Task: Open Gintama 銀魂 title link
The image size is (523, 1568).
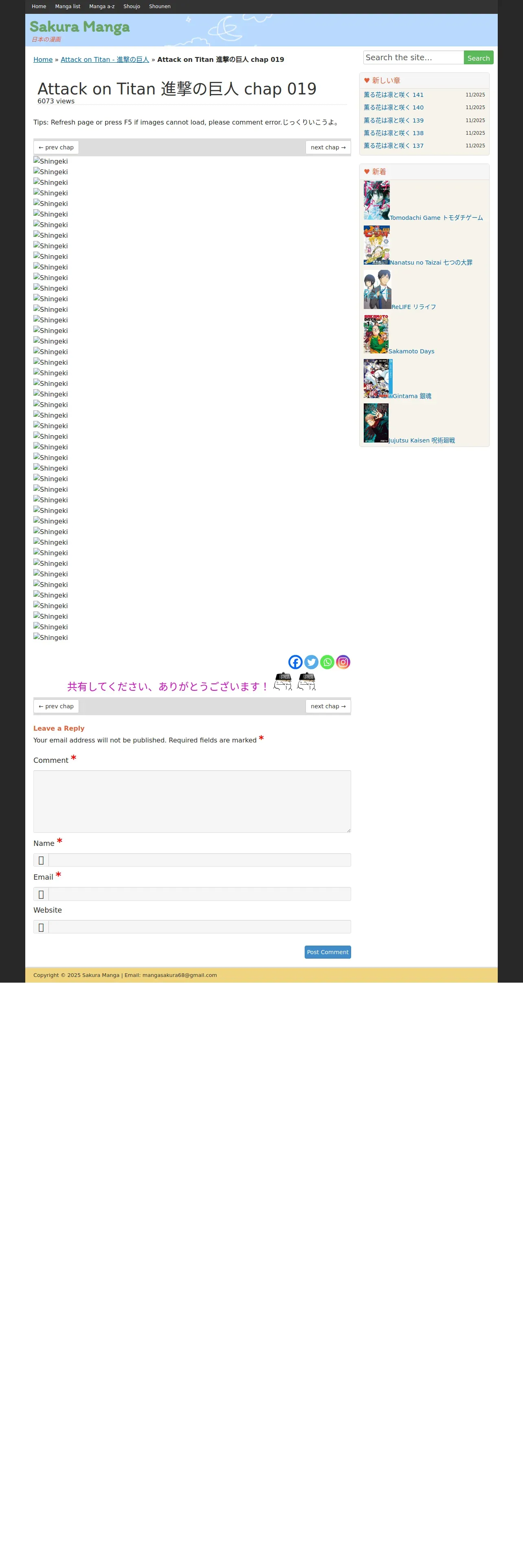Action: tap(411, 396)
